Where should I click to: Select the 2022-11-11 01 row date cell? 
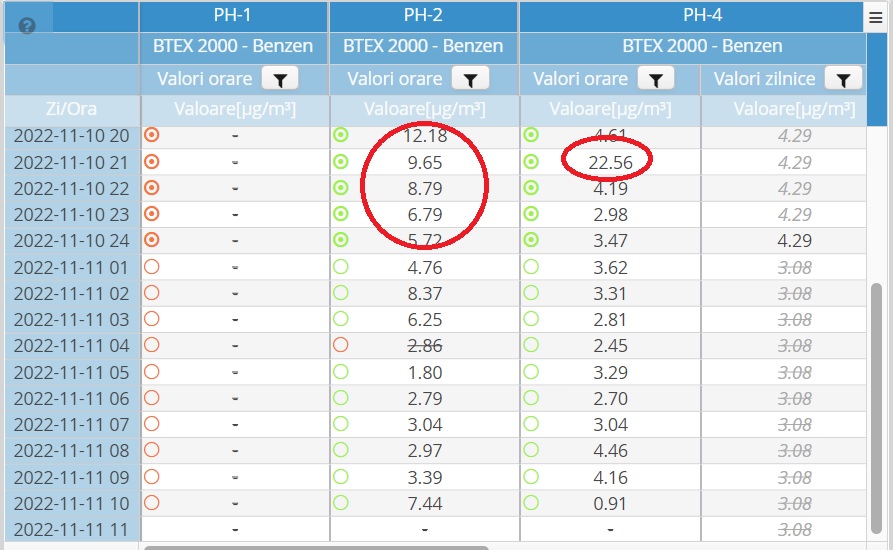click(71, 267)
